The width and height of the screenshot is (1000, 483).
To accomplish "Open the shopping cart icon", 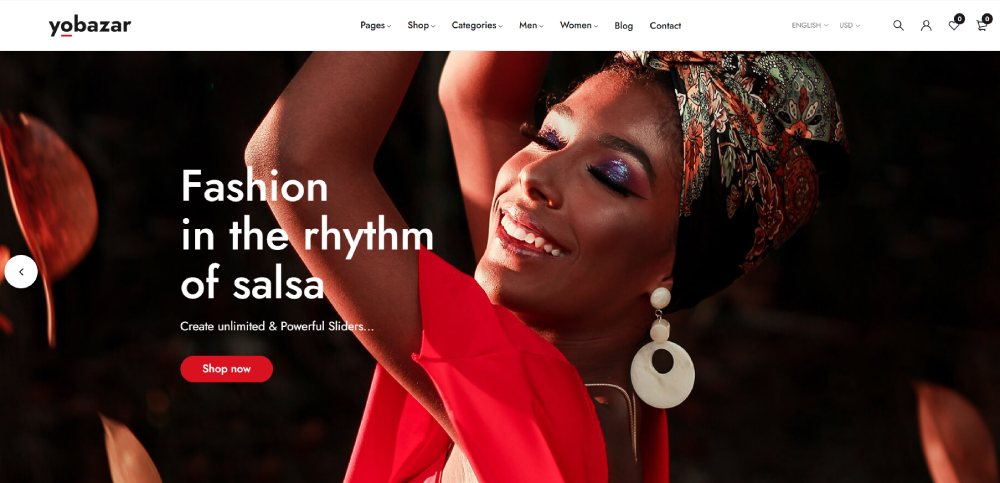I will pos(982,26).
